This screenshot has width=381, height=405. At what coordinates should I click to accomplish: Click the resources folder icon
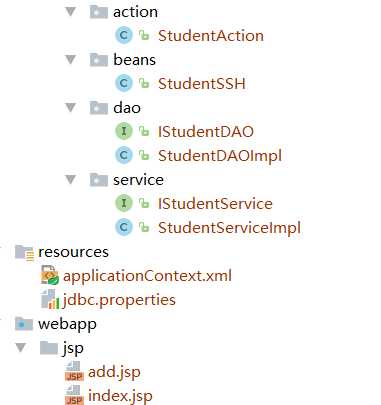(24, 252)
